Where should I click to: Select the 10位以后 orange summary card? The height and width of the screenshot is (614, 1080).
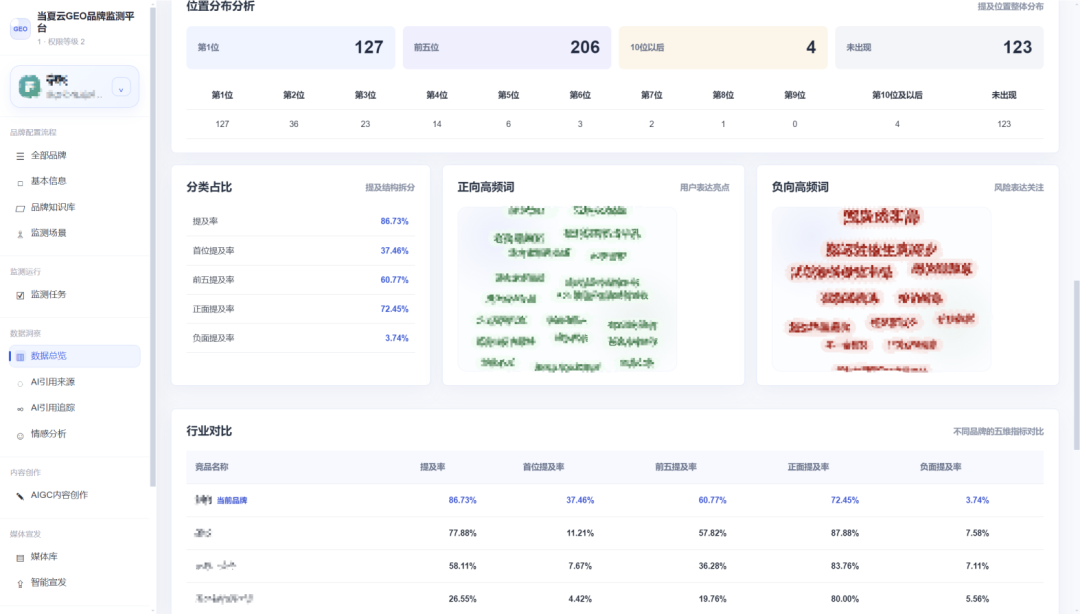[x=723, y=48]
